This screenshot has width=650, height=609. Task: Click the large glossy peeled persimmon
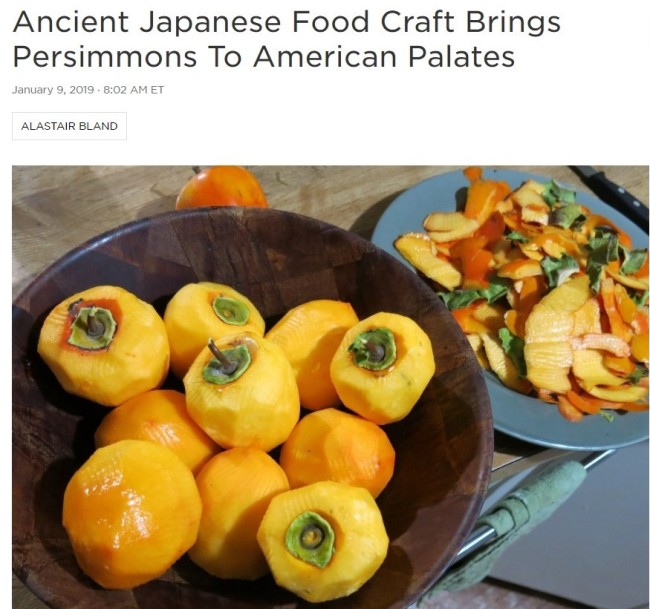pyautogui.click(x=132, y=514)
